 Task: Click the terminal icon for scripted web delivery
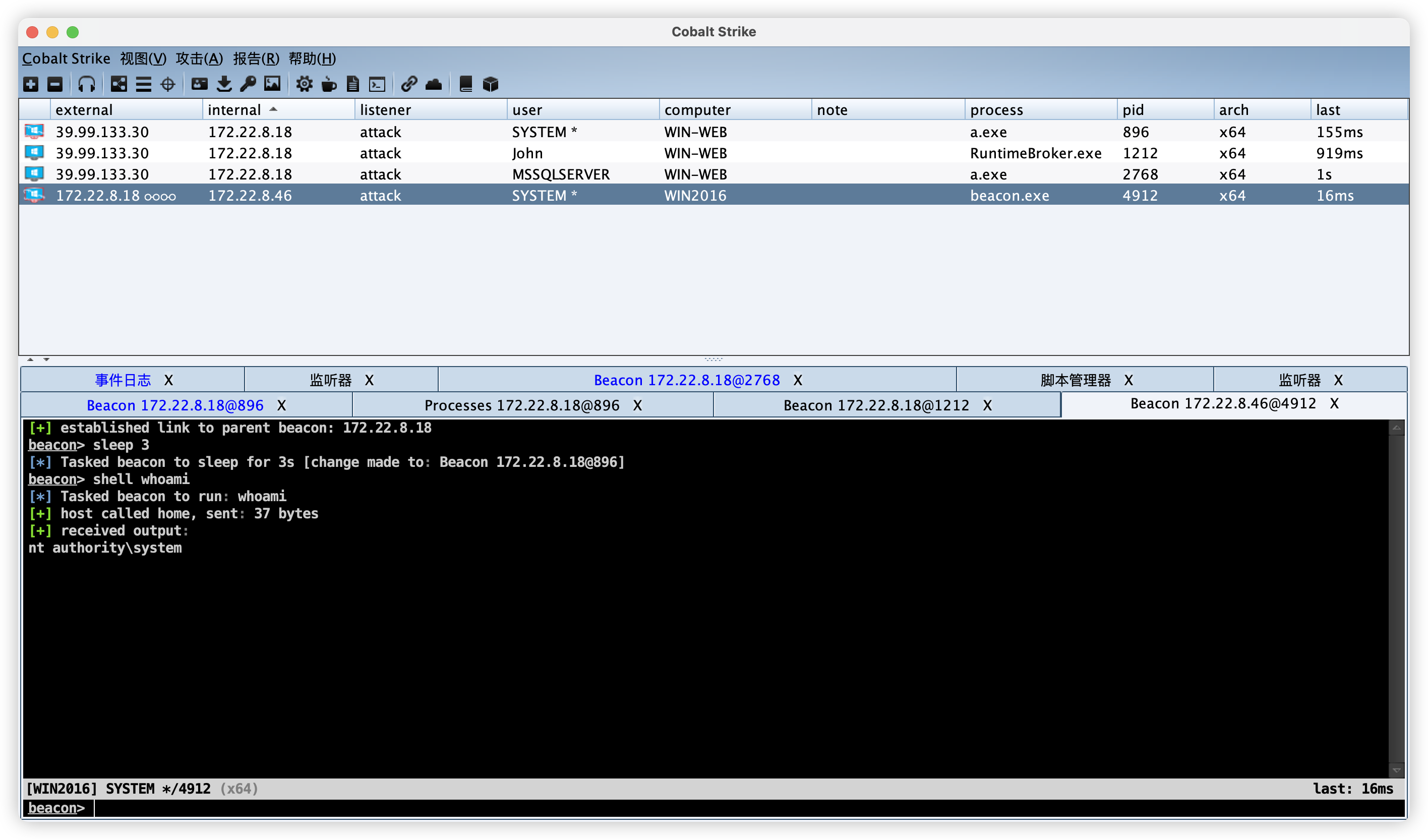click(x=377, y=84)
